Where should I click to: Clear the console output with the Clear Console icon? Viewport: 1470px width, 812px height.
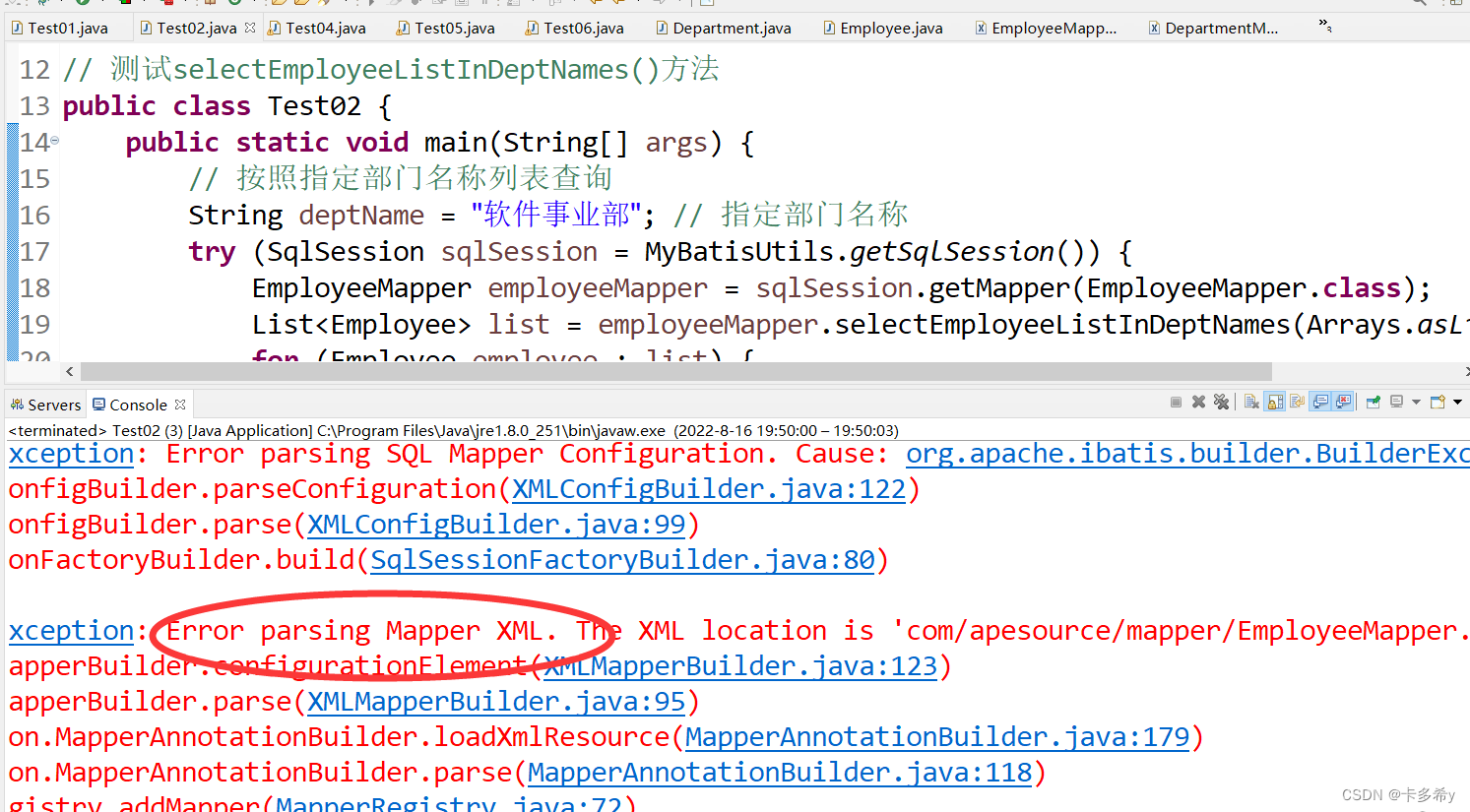[x=1251, y=402]
